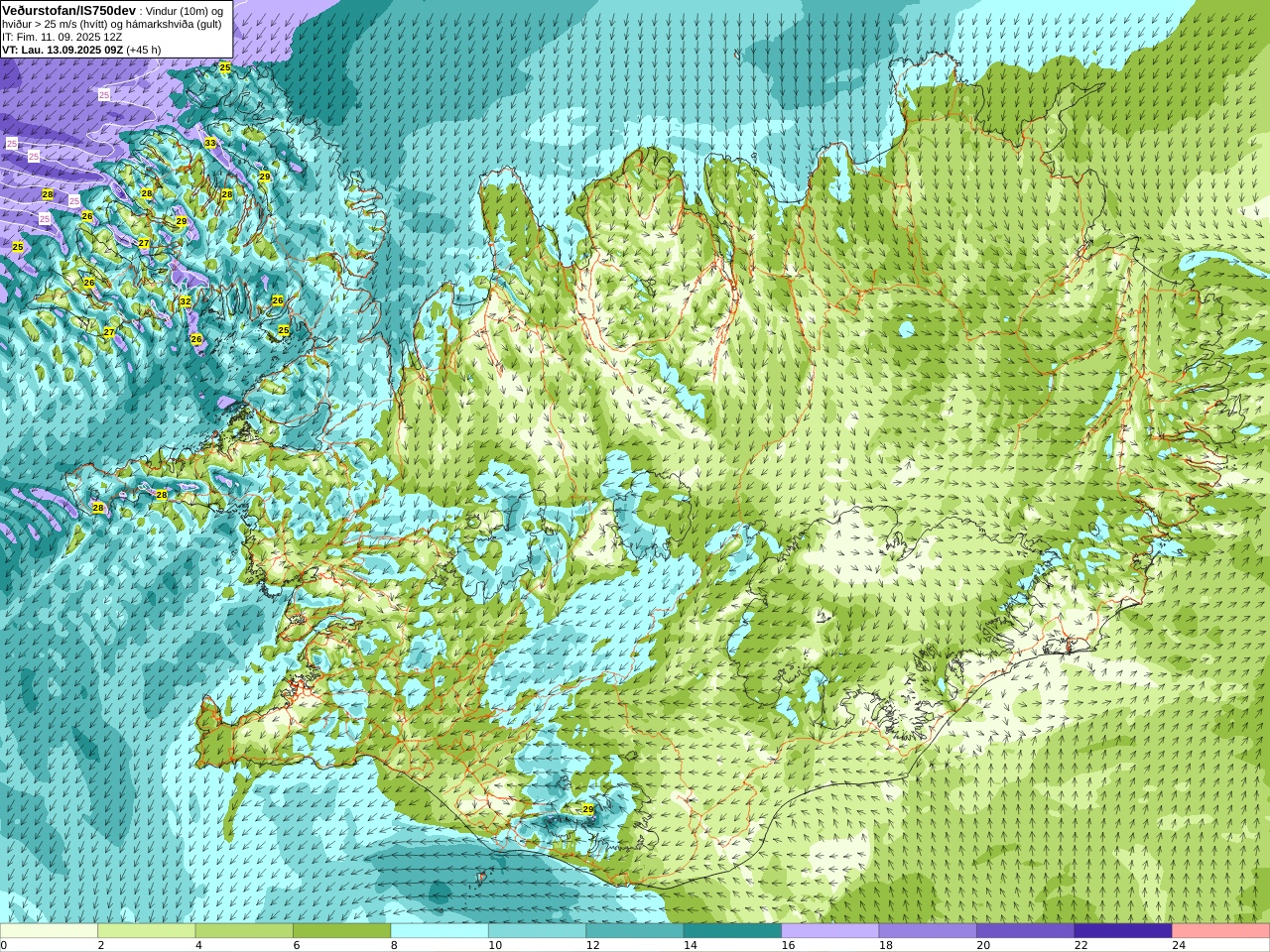Screen dimensions: 1270x952
Task: Click the olive green 6–8 m/s legend swatch
Action: [341, 931]
